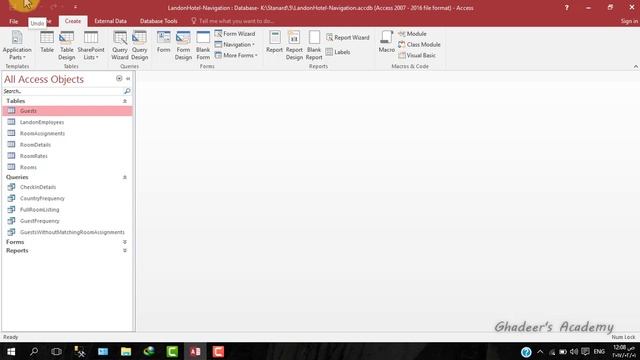Select the CountryFrequency query
The width and height of the screenshot is (640, 360).
pos(67,198)
